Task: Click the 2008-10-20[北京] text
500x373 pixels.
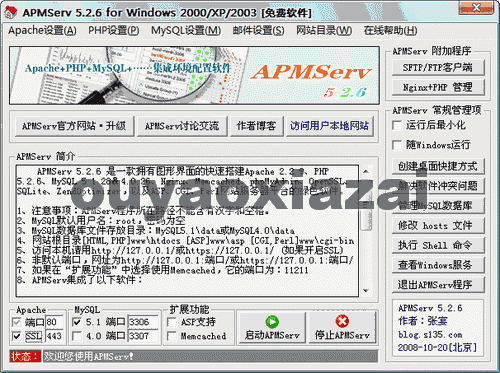Action: tap(437, 348)
